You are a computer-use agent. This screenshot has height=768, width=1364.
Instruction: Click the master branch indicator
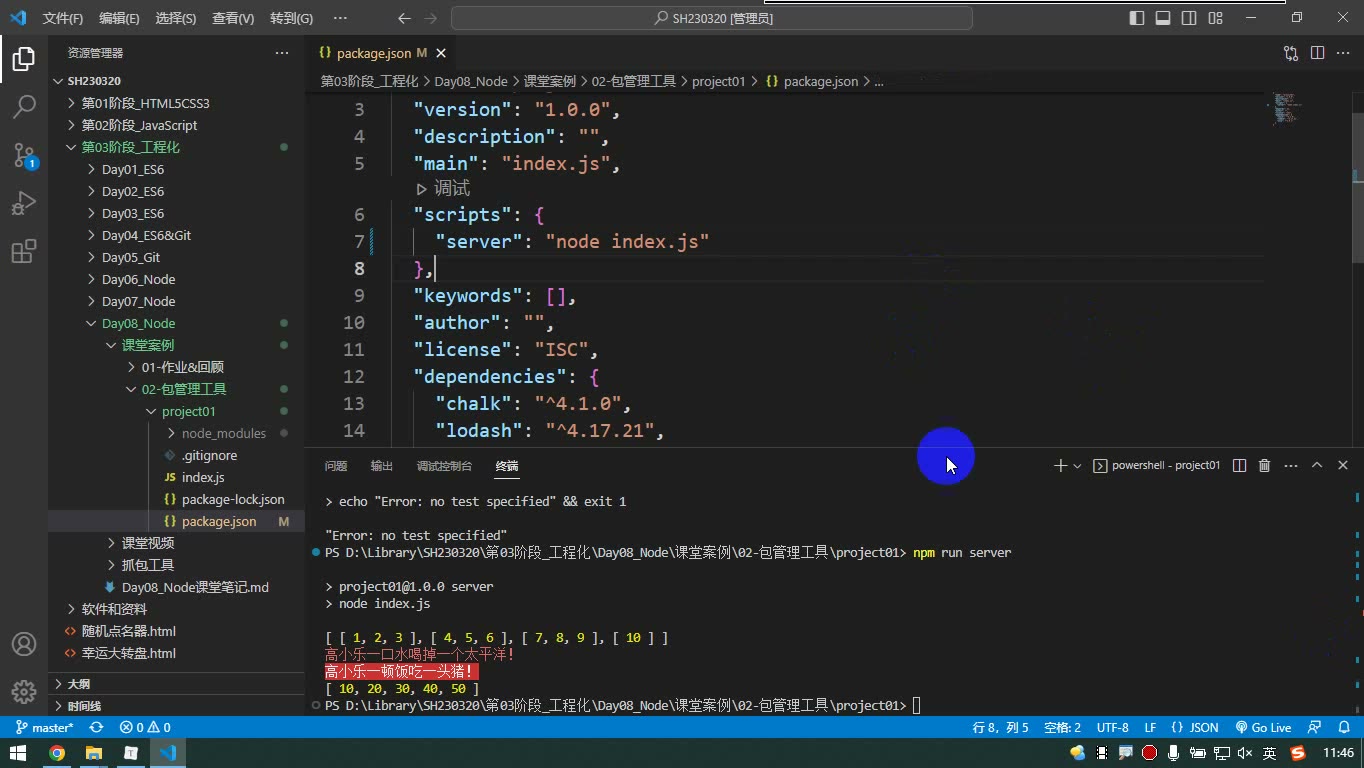click(x=44, y=728)
